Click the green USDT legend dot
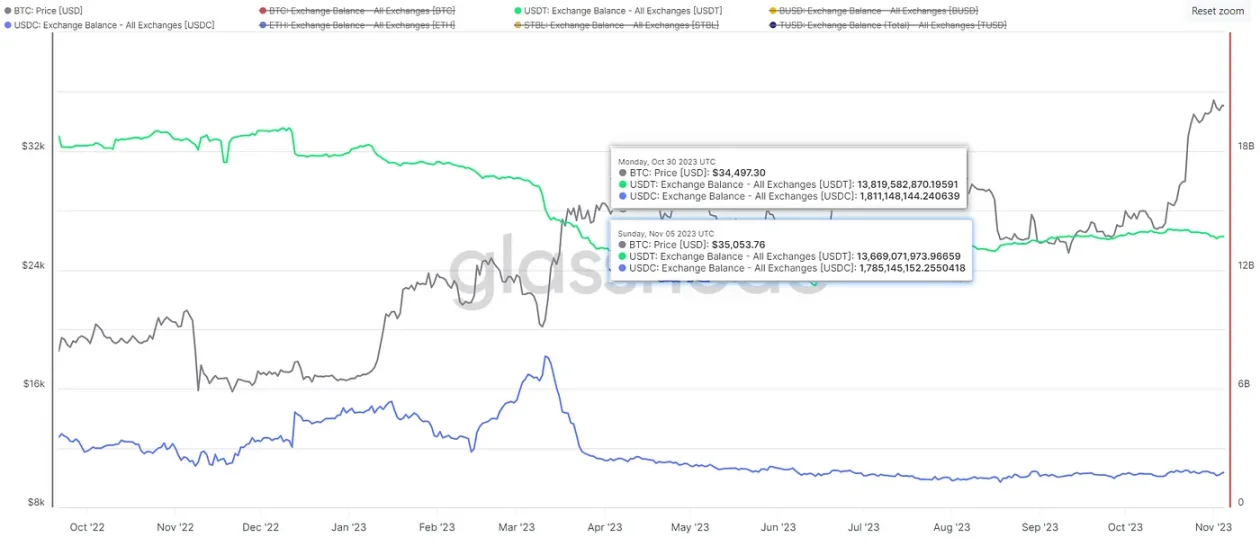Image resolution: width=1260 pixels, height=546 pixels. (517, 10)
